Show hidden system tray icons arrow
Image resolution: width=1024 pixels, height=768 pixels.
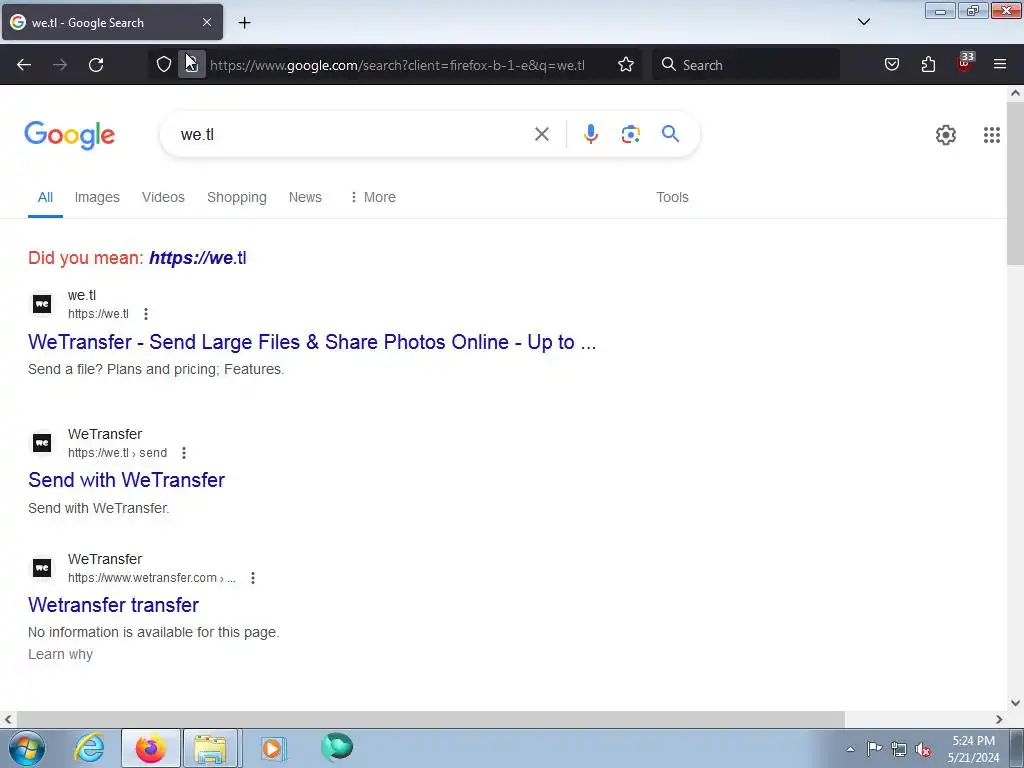tap(850, 749)
